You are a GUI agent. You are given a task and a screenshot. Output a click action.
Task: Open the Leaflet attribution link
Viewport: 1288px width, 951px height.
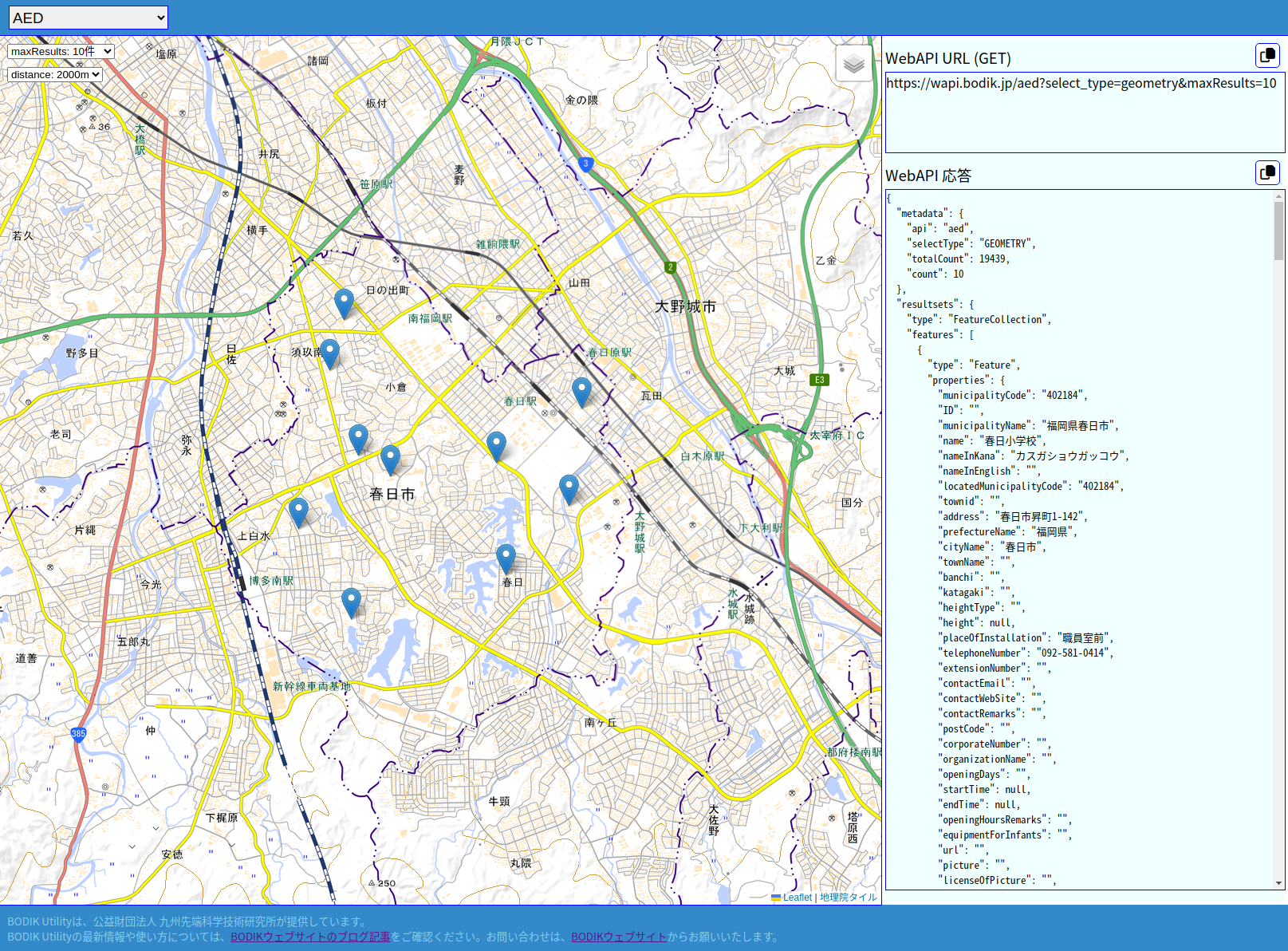[x=796, y=898]
